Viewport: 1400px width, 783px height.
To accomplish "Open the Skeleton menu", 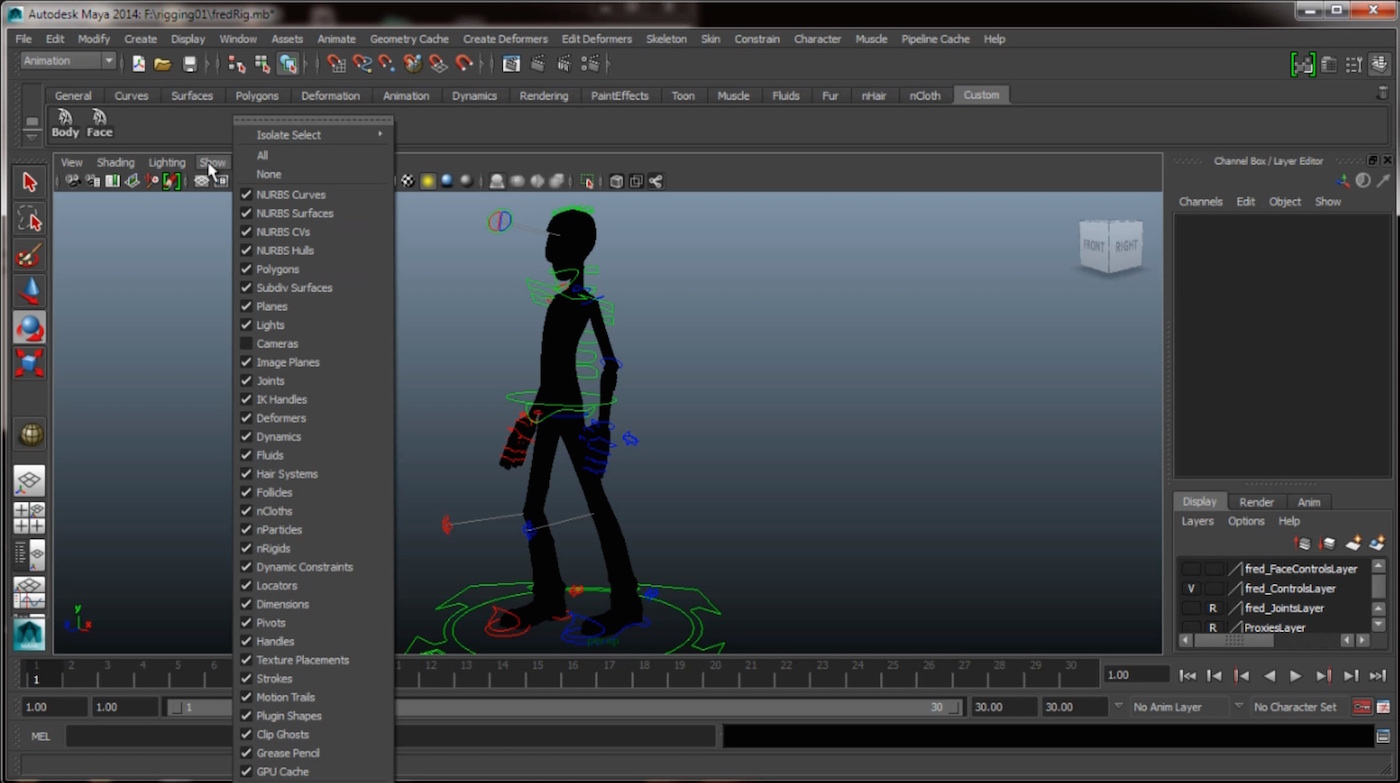I will (666, 39).
